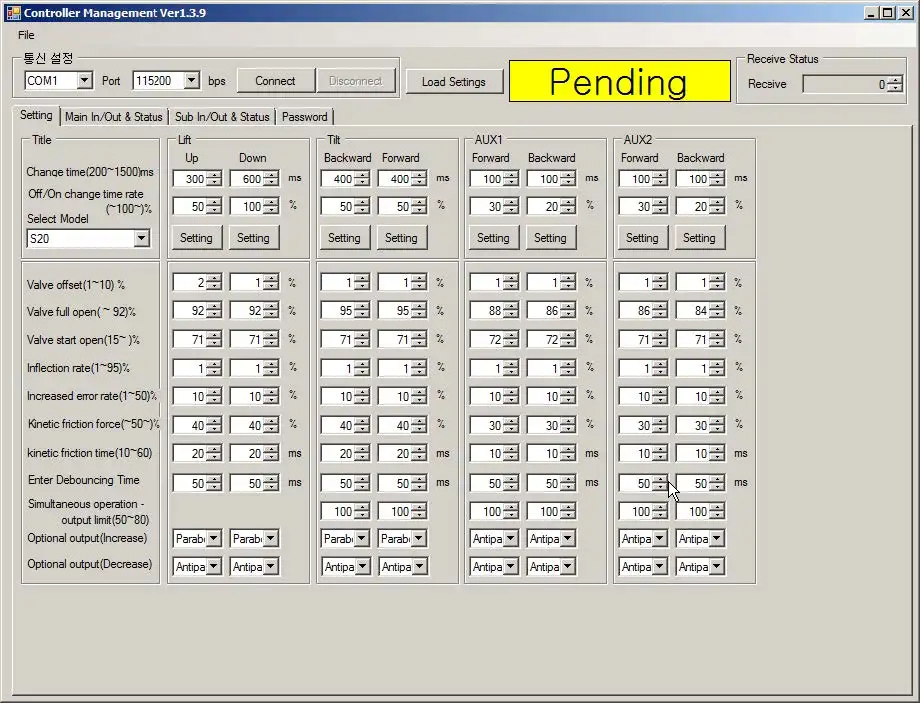Viewport: 920px width, 703px height.
Task: Open the File menu
Action: pos(26,35)
